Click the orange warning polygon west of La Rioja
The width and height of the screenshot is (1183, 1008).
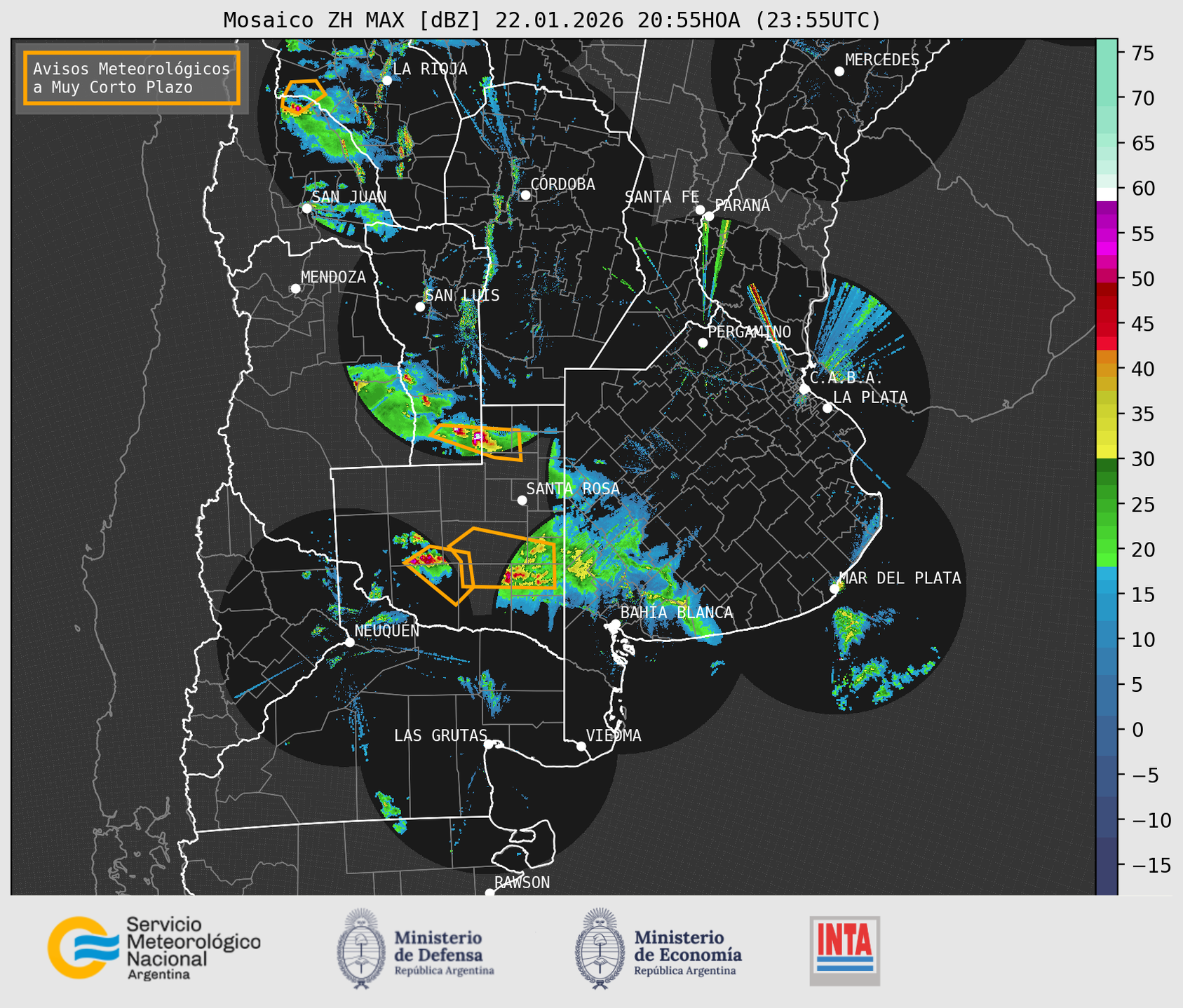[x=302, y=97]
